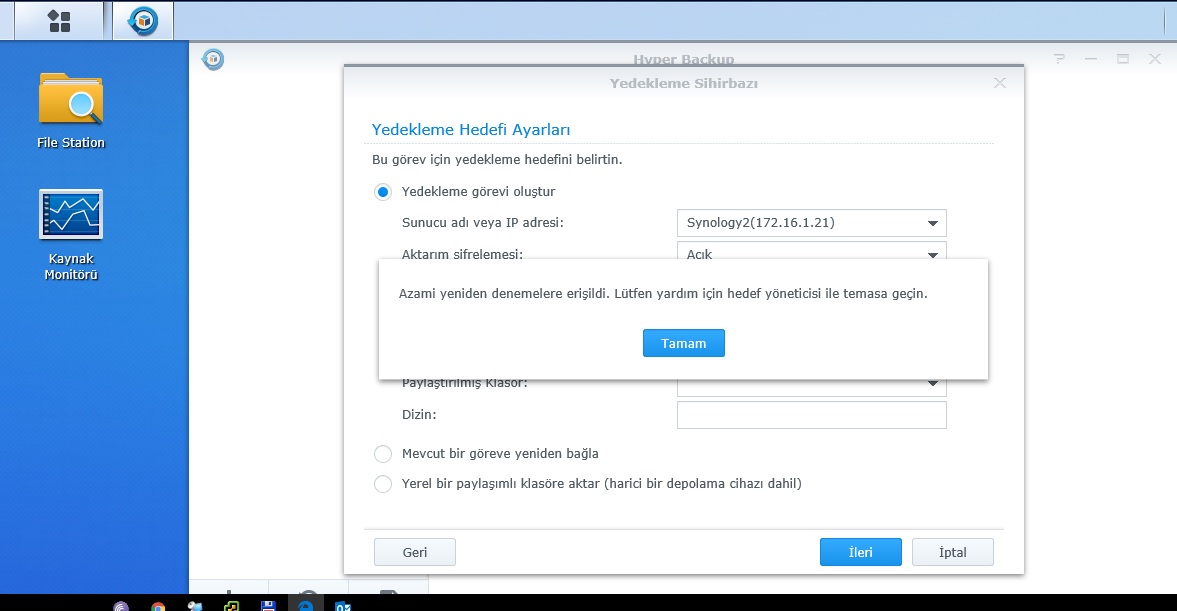Image resolution: width=1177 pixels, height=611 pixels.
Task: Click Hyper Backup icon in top taskbar
Action: point(143,21)
